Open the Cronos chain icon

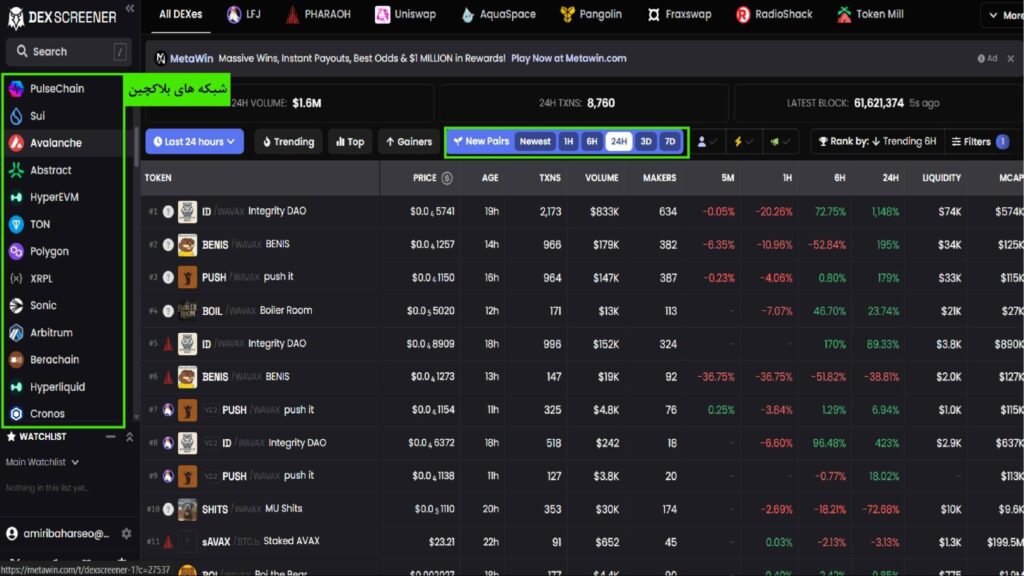[16, 413]
